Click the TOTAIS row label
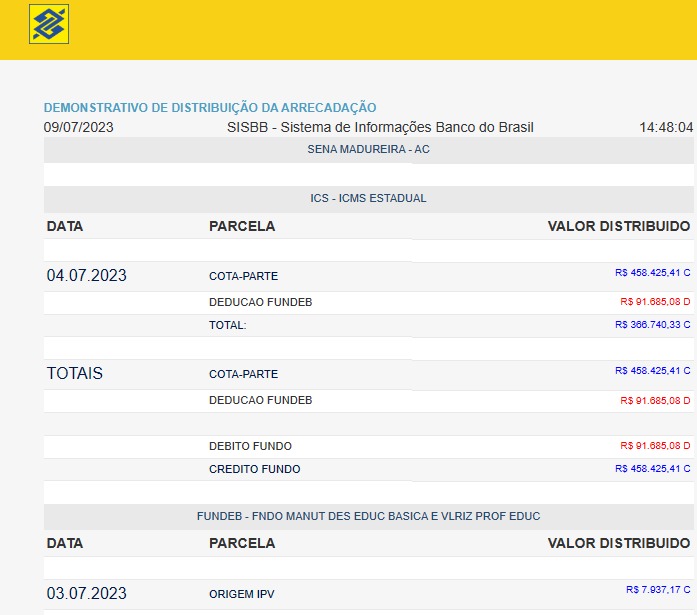The image size is (697, 615). tap(75, 373)
